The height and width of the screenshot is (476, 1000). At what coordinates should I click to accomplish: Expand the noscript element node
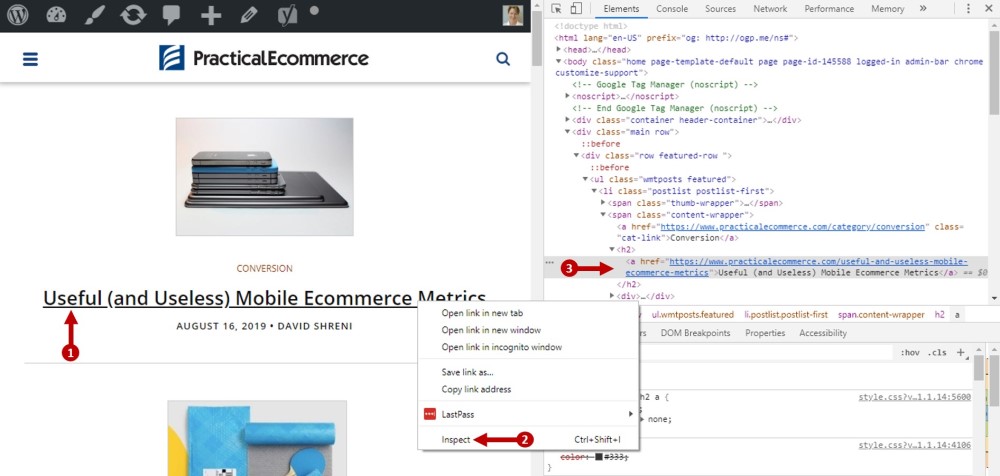point(568,96)
